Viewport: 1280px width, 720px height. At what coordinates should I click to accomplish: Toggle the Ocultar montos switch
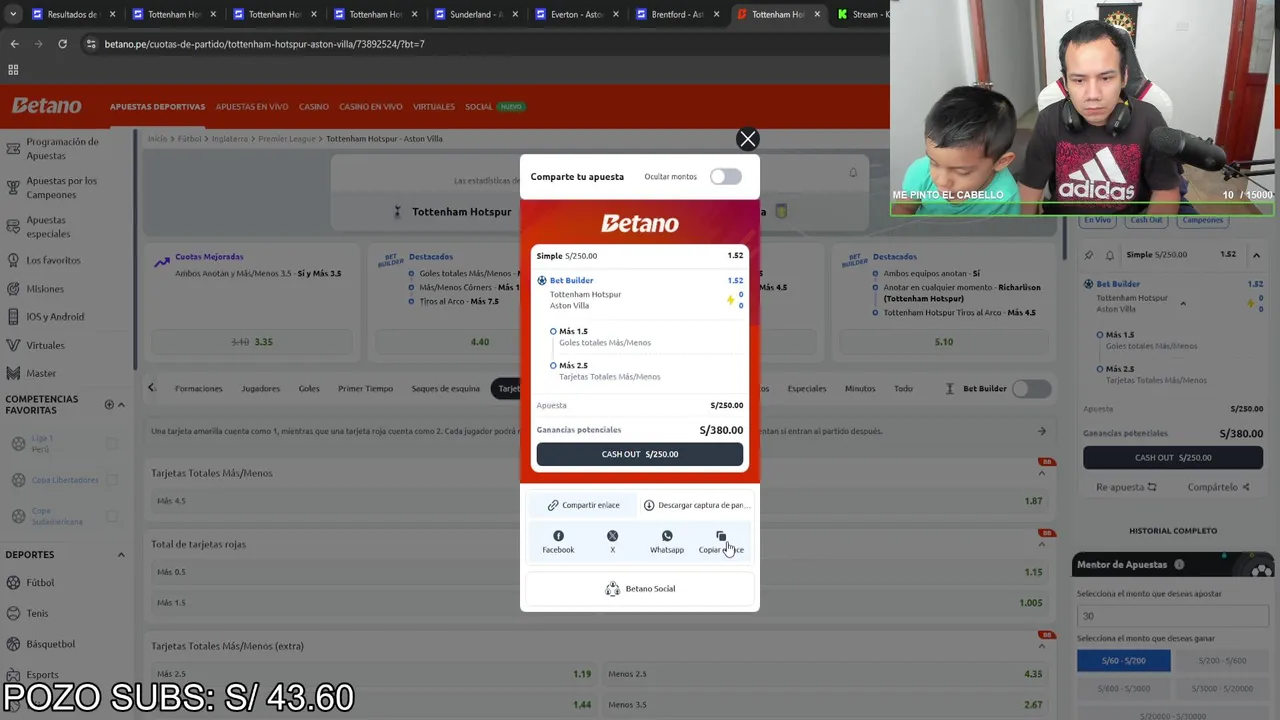(725, 177)
